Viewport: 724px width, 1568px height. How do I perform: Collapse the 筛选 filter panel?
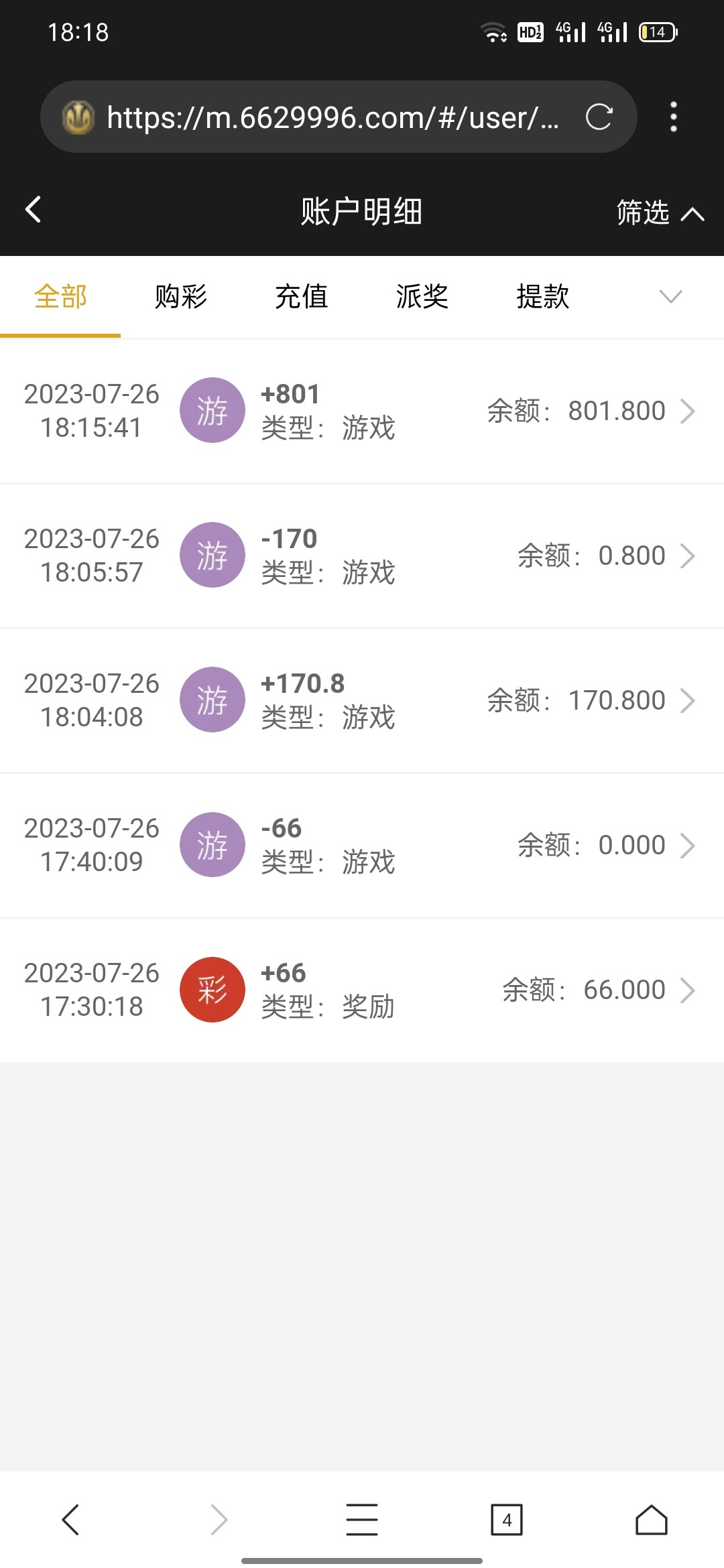pyautogui.click(x=660, y=213)
